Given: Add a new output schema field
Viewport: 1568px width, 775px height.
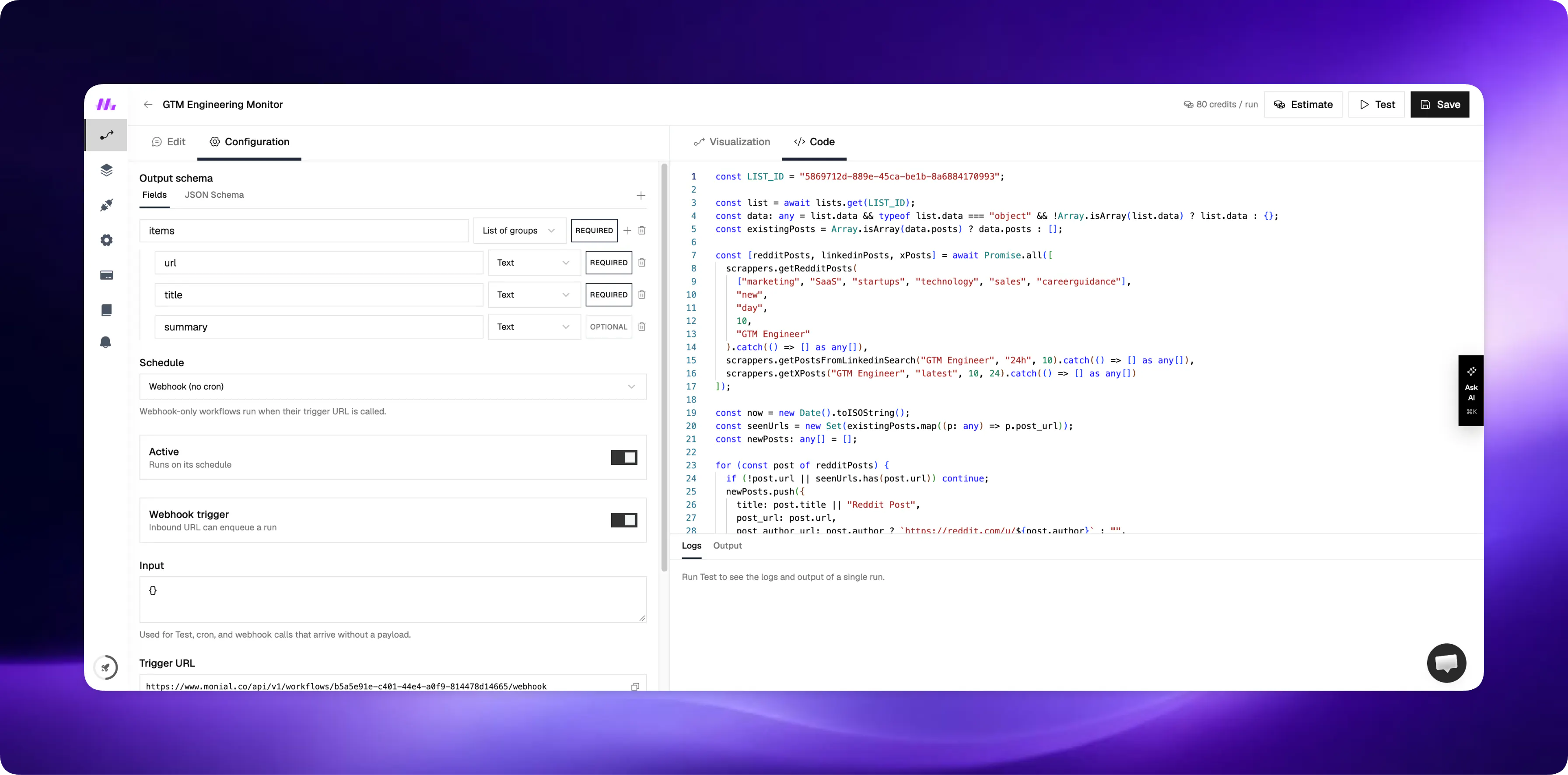Looking at the screenshot, I should [641, 196].
